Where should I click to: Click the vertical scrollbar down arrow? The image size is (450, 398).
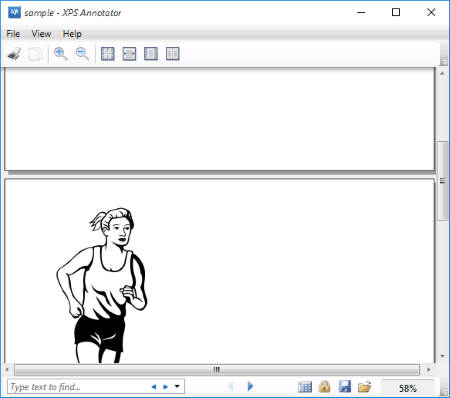click(x=443, y=356)
